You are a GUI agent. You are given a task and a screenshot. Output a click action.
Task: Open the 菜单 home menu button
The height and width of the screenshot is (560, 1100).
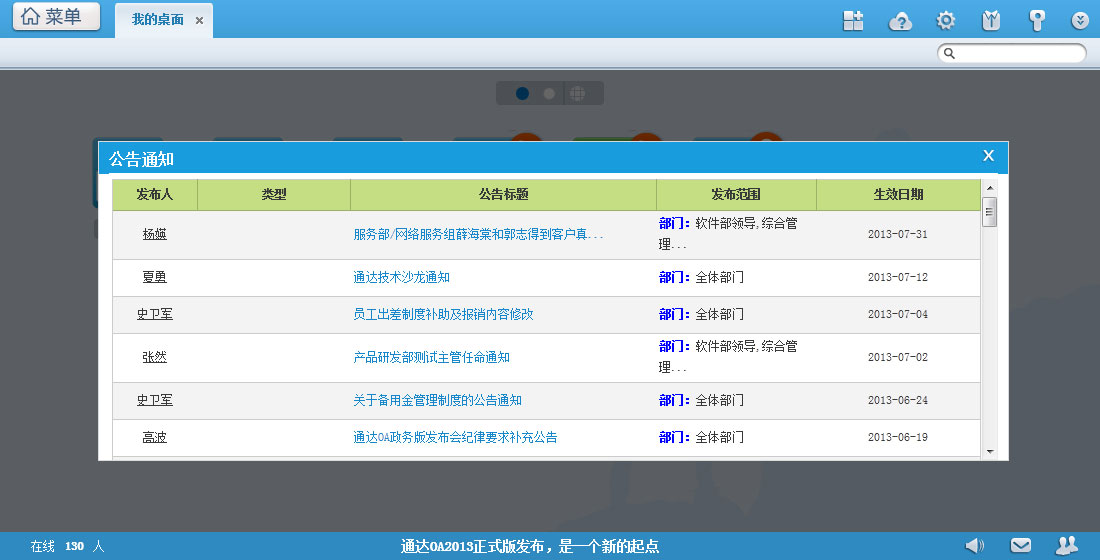pos(56,17)
